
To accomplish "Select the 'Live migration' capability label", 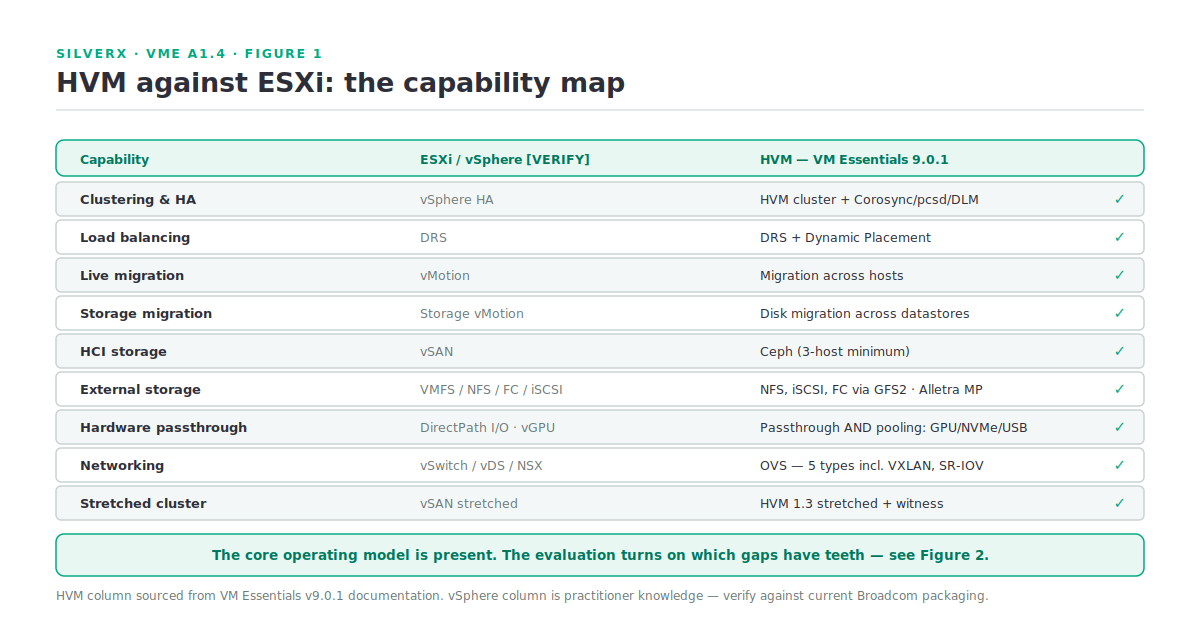I will (x=132, y=275).
